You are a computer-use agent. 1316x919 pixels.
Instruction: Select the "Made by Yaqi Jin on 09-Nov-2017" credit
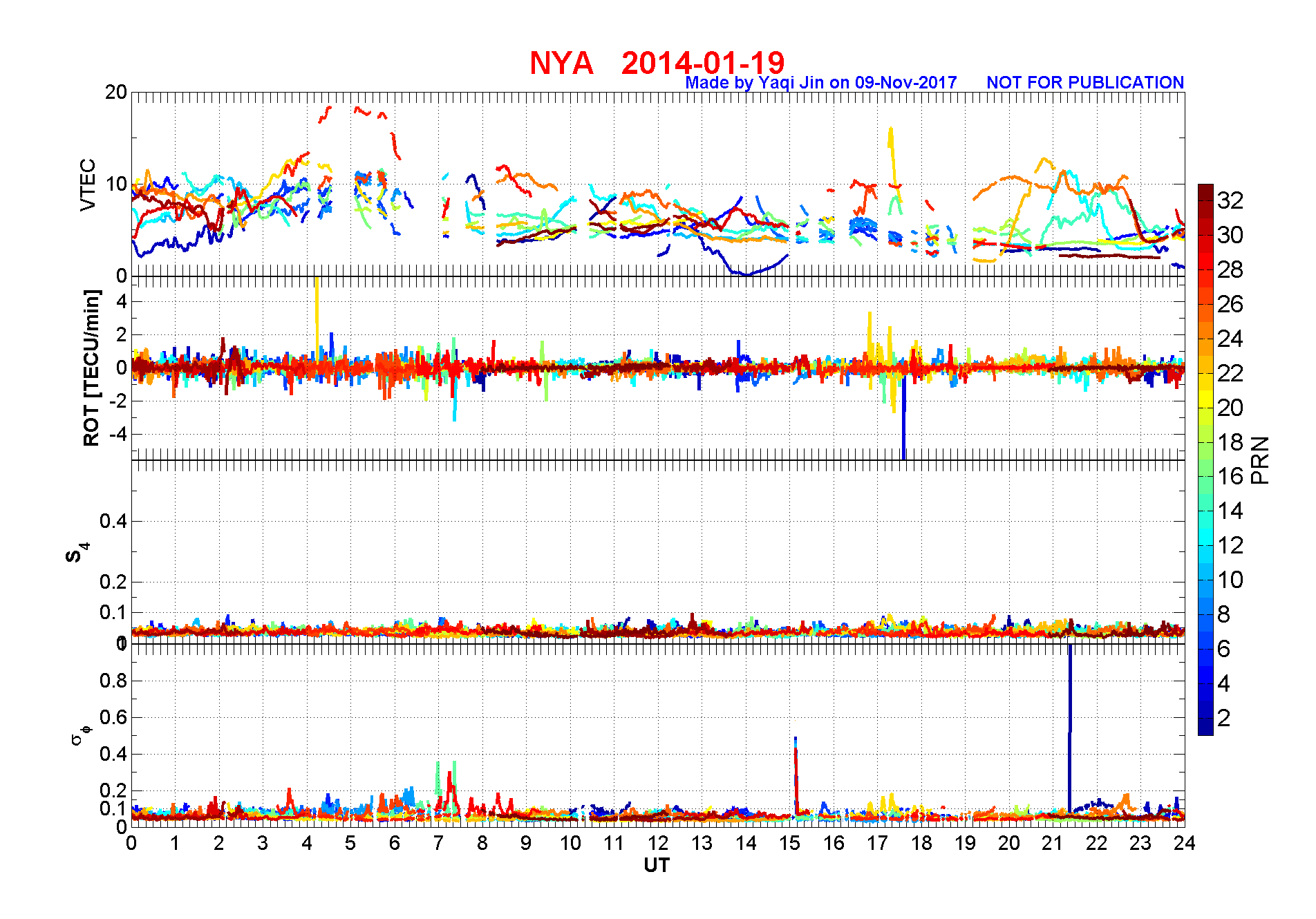[821, 82]
